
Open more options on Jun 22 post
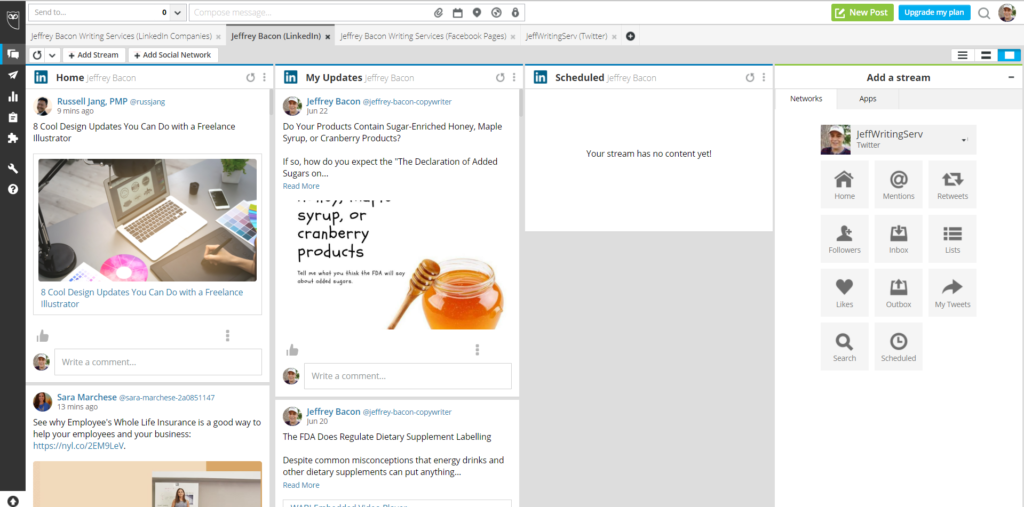click(477, 350)
